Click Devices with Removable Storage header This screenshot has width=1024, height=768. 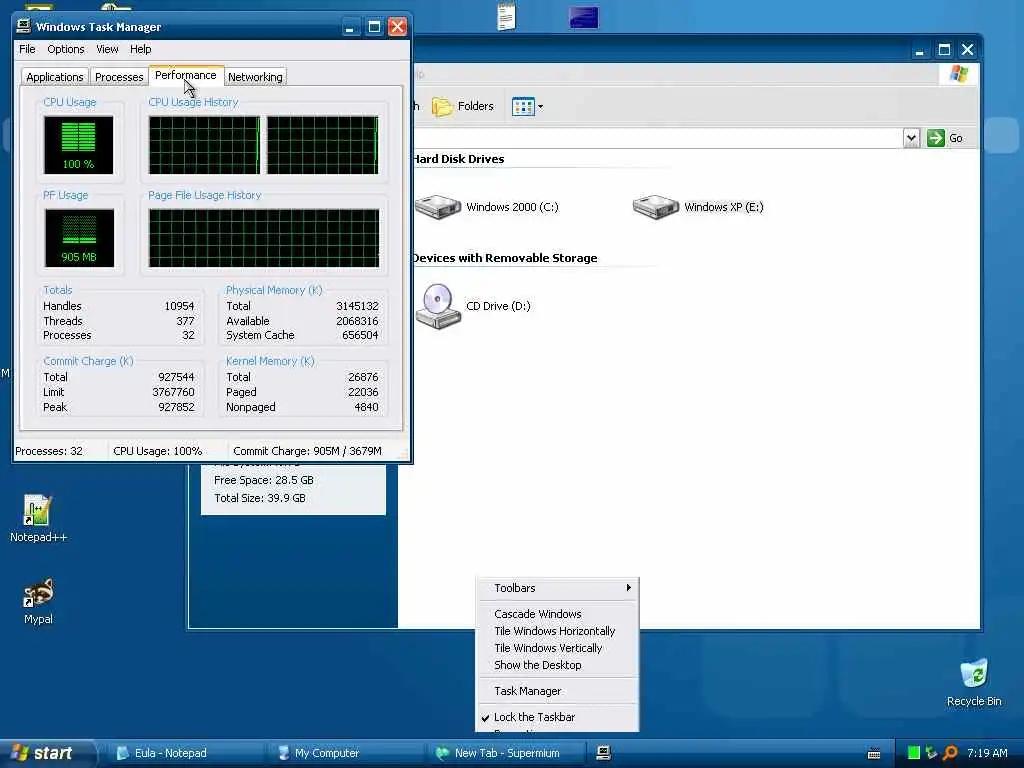click(x=505, y=258)
